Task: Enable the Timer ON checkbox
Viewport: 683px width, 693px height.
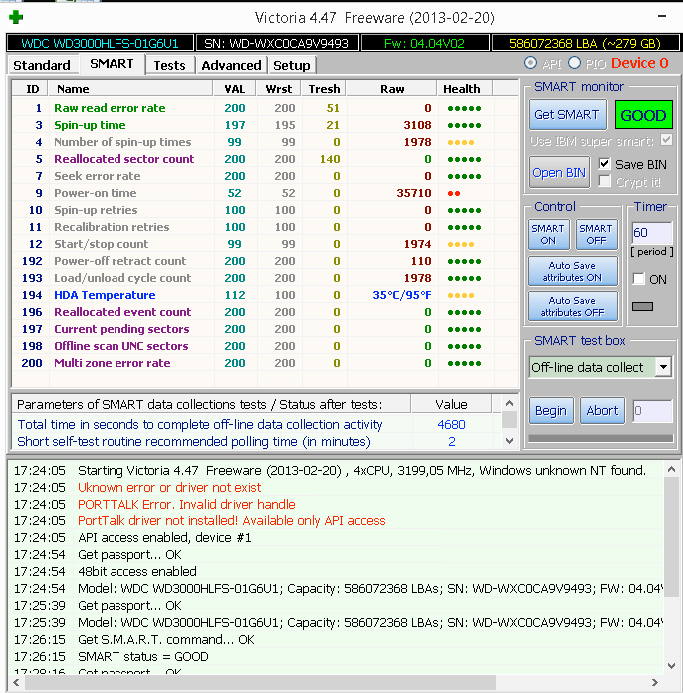Action: [x=639, y=280]
